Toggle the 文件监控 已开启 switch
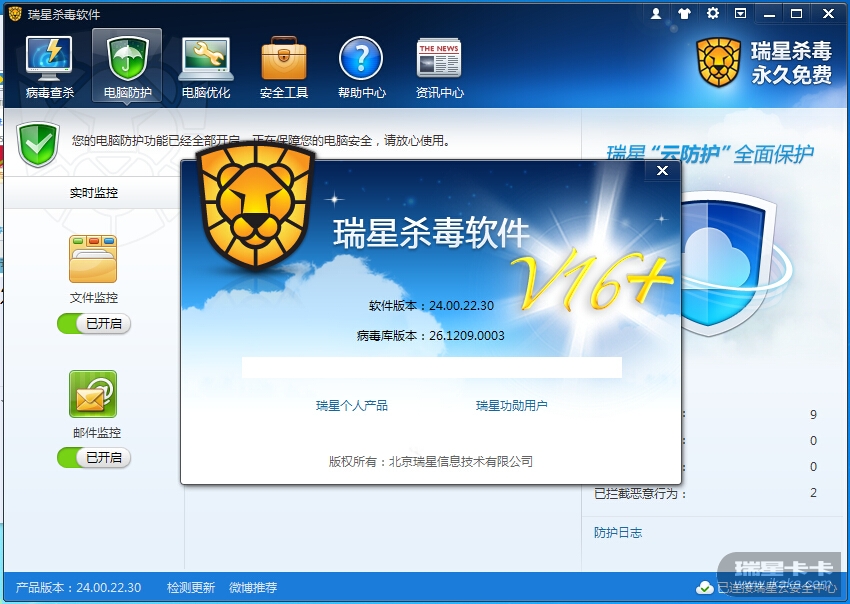The width and height of the screenshot is (850, 604). (x=94, y=324)
